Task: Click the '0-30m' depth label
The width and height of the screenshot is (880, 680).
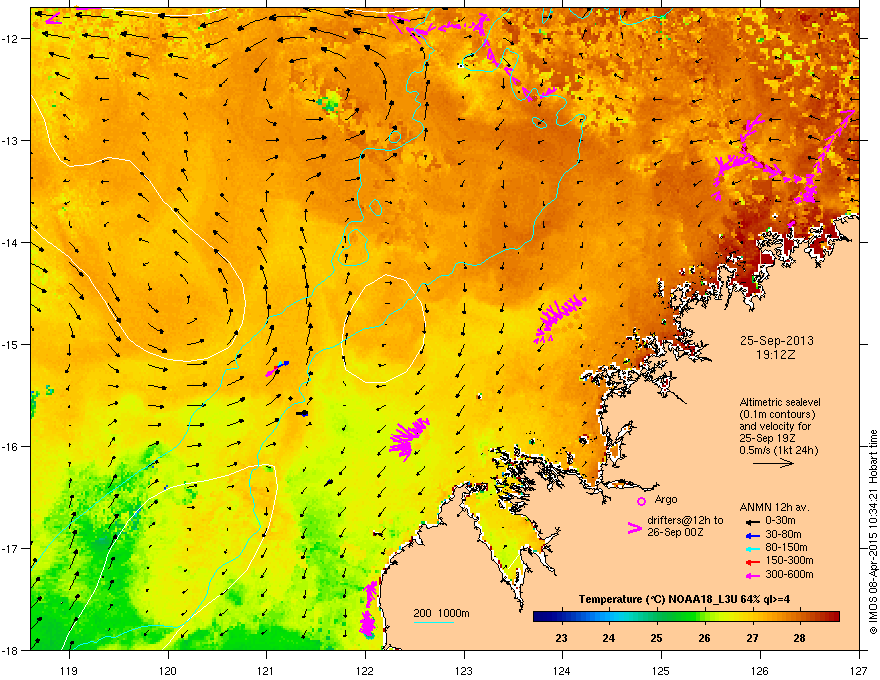Action: [781, 521]
